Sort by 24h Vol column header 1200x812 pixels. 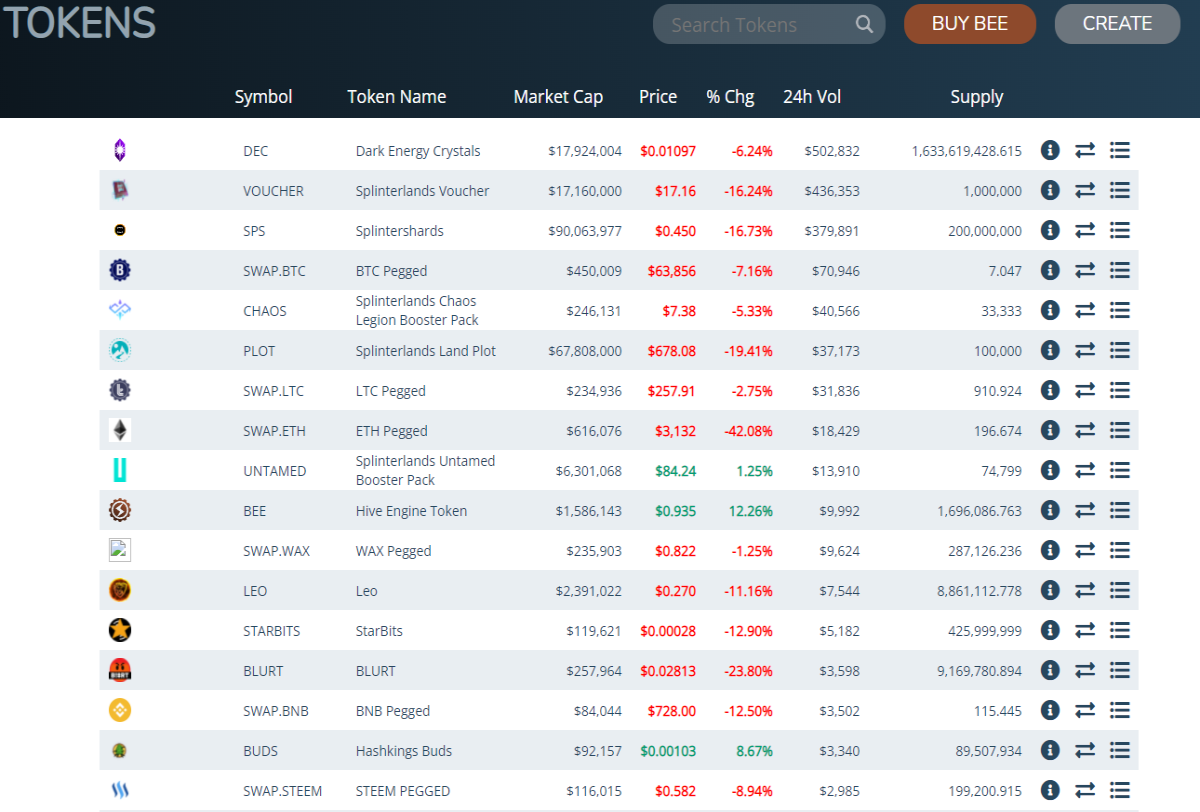[812, 97]
